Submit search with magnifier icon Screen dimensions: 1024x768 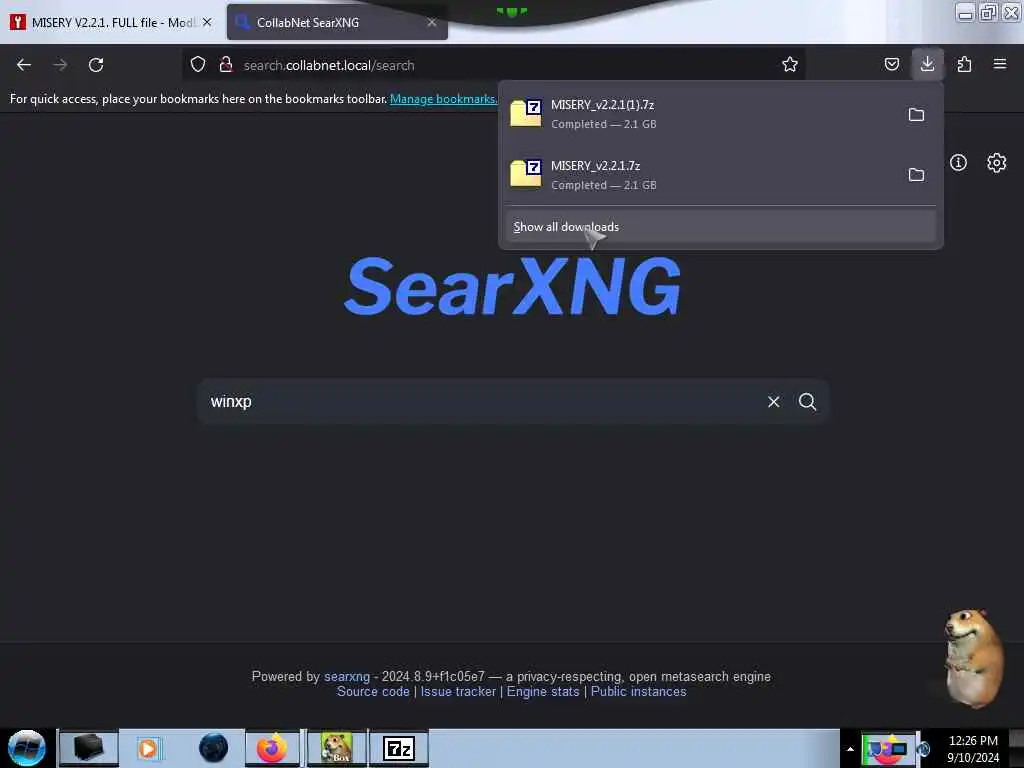click(807, 402)
